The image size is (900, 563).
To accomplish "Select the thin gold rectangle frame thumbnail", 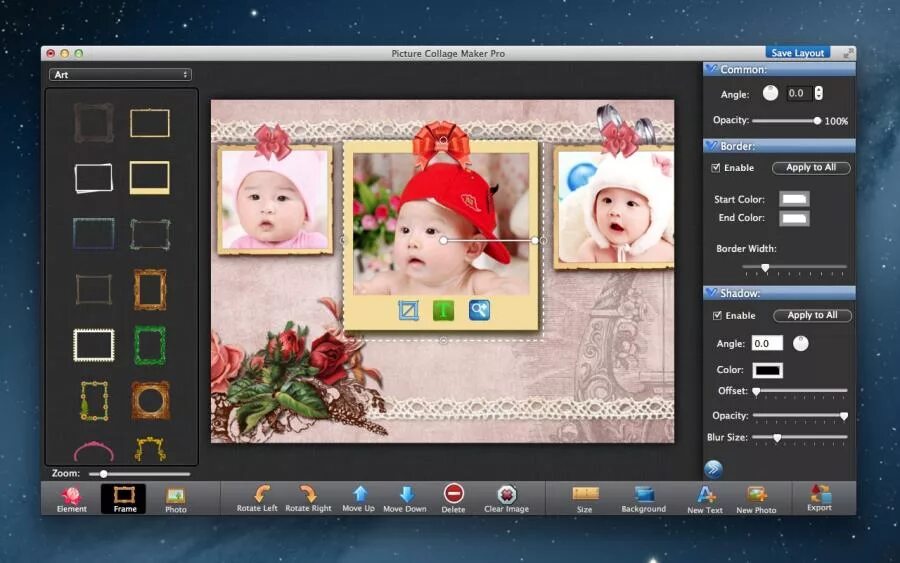I will pos(150,123).
